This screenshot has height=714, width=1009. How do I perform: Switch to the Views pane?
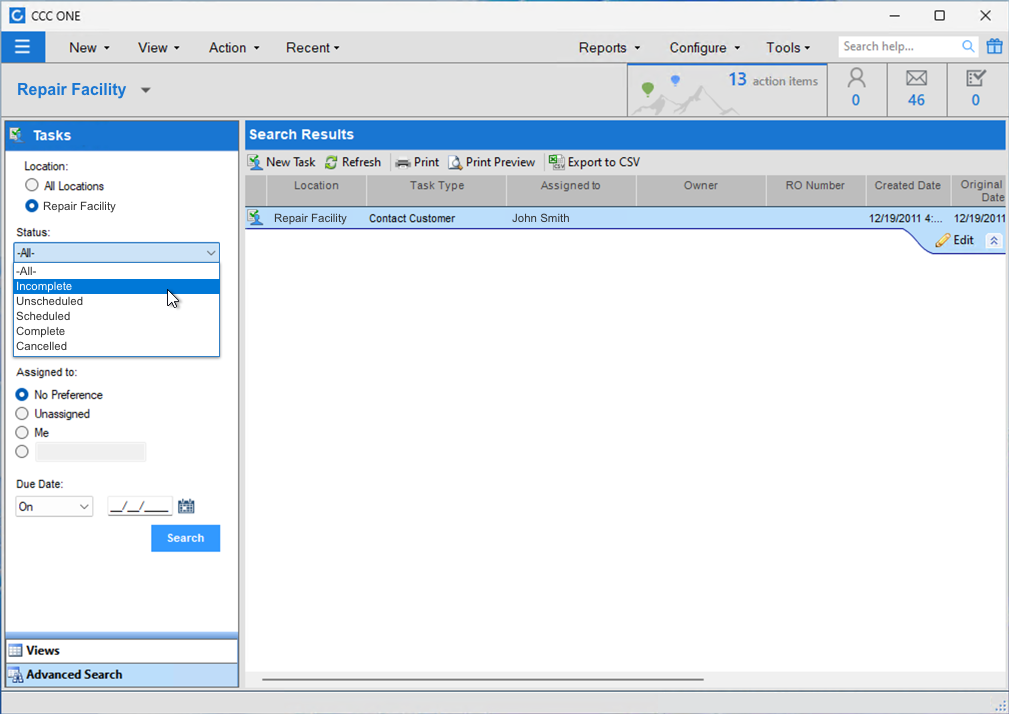(x=122, y=650)
